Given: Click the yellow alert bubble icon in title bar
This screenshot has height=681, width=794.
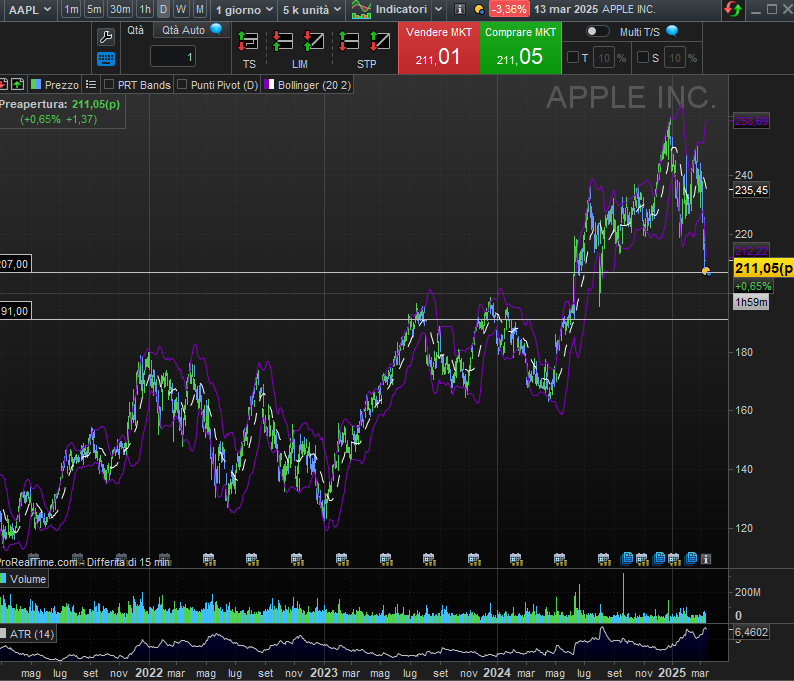Looking at the screenshot, I should 479,10.
